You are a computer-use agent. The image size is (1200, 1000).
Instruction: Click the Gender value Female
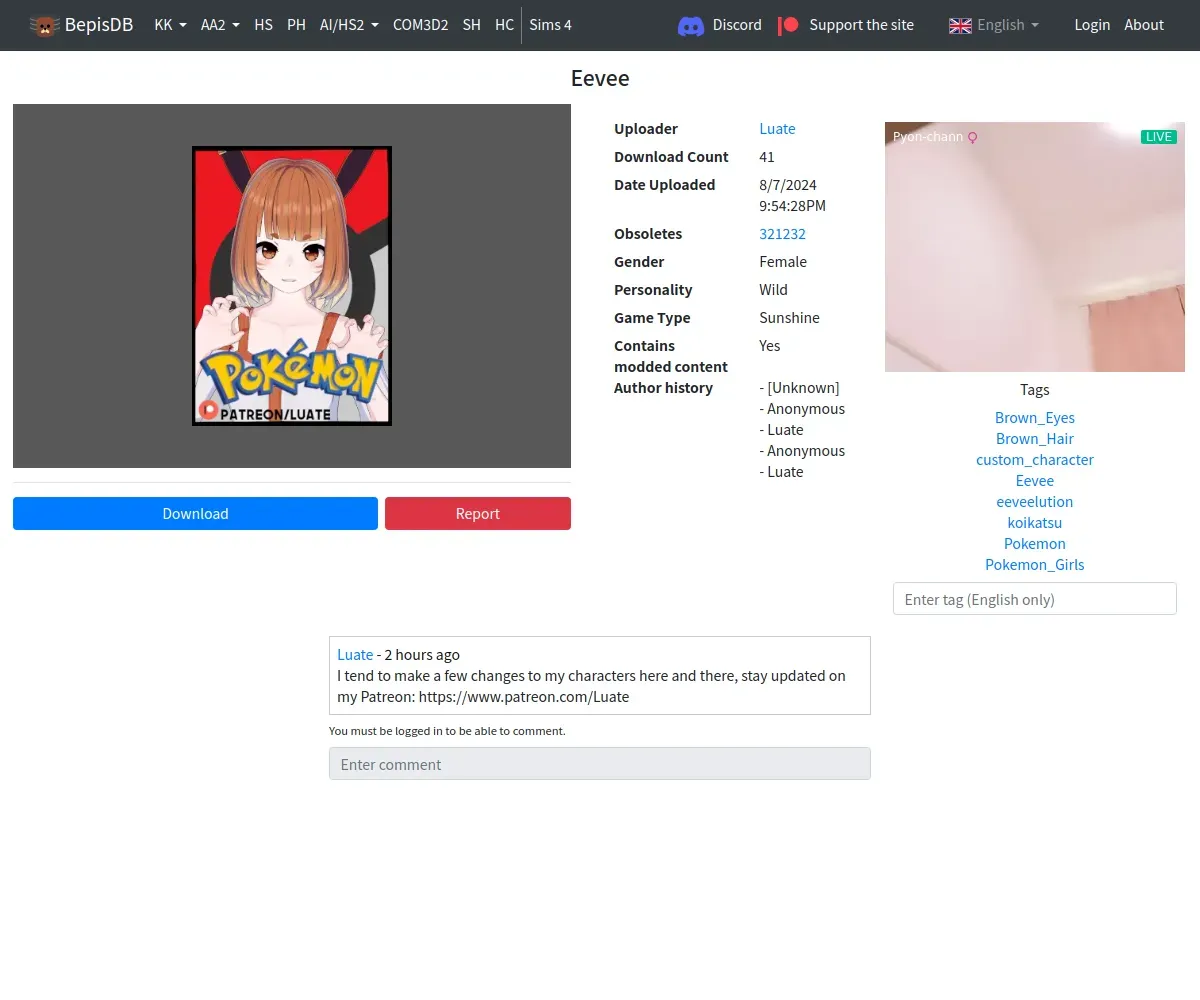[x=783, y=262]
